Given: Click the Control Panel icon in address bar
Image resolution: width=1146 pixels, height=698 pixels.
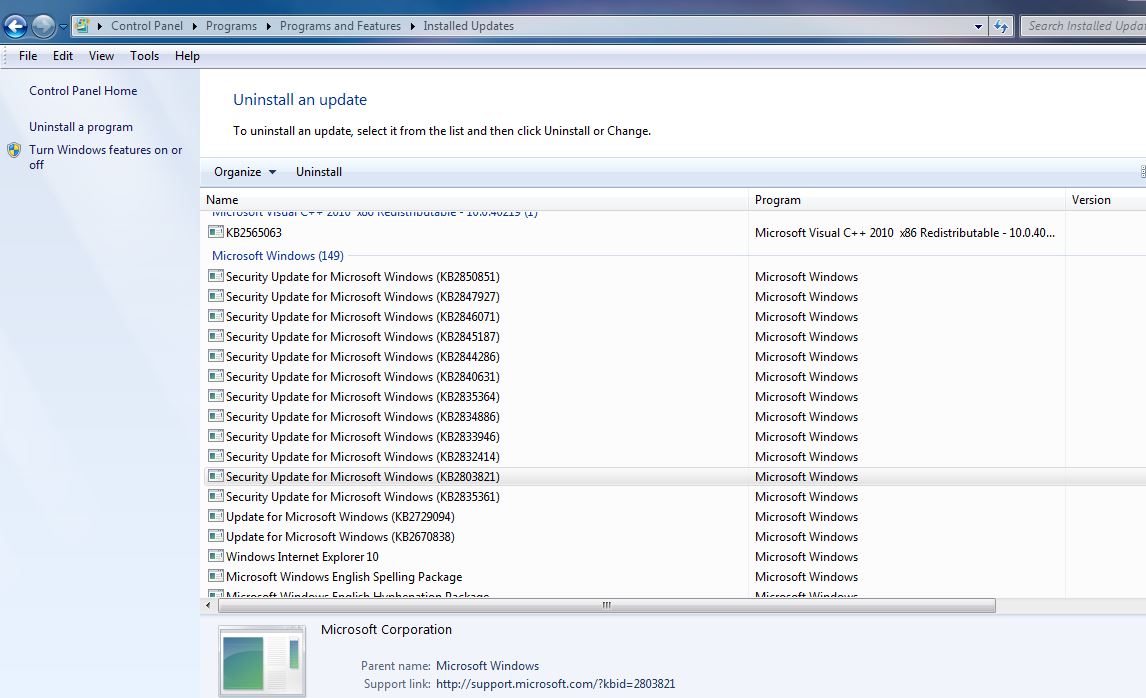Looking at the screenshot, I should click(82, 26).
